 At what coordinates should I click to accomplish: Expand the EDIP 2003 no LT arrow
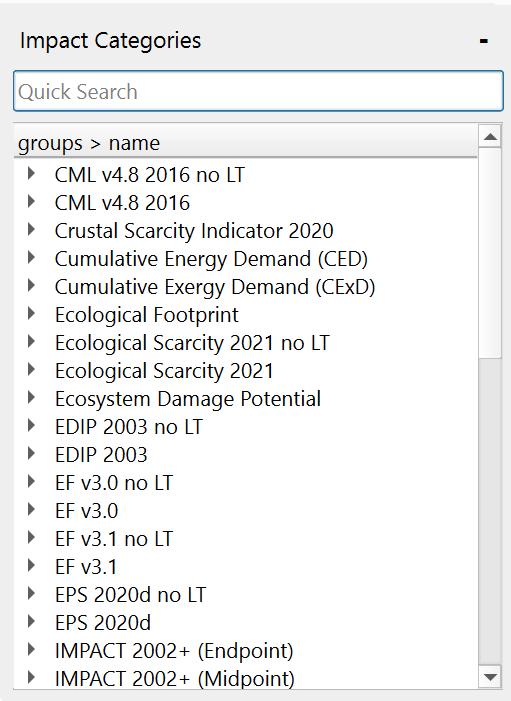pyautogui.click(x=31, y=426)
